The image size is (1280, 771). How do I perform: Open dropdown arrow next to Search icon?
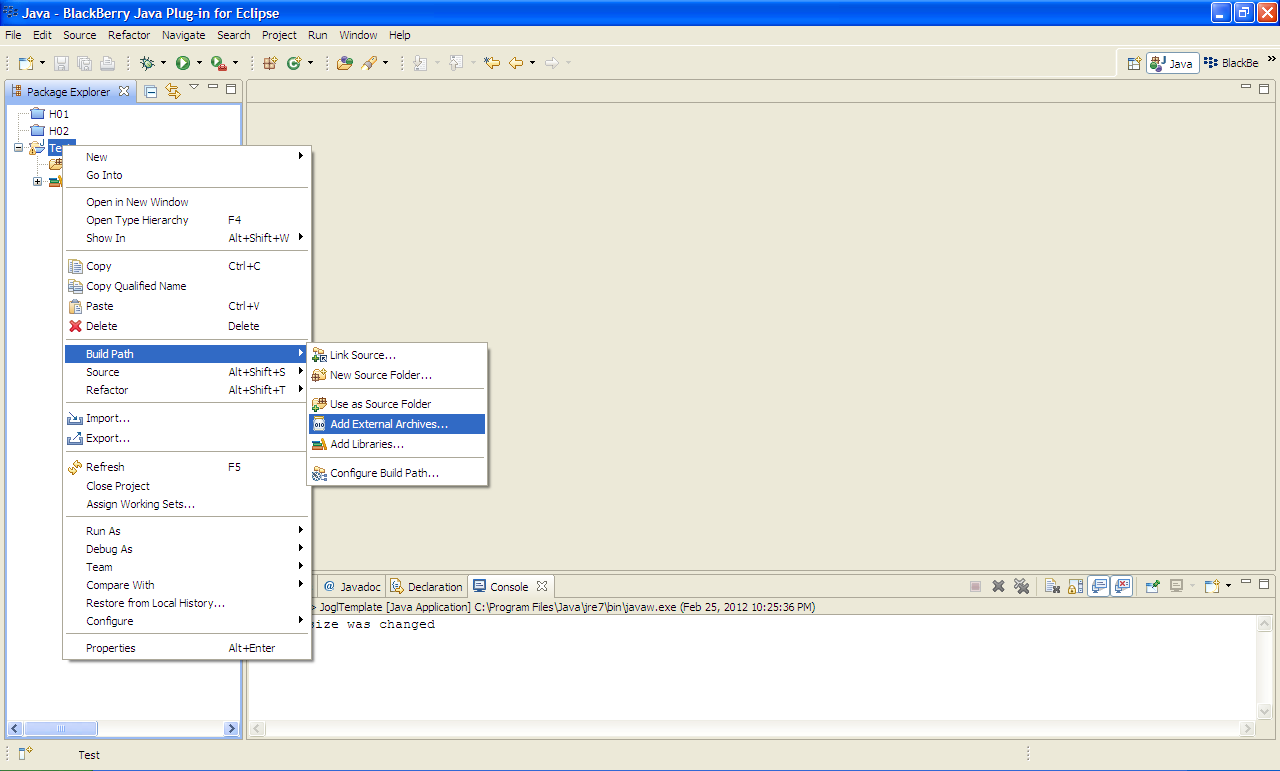385,63
